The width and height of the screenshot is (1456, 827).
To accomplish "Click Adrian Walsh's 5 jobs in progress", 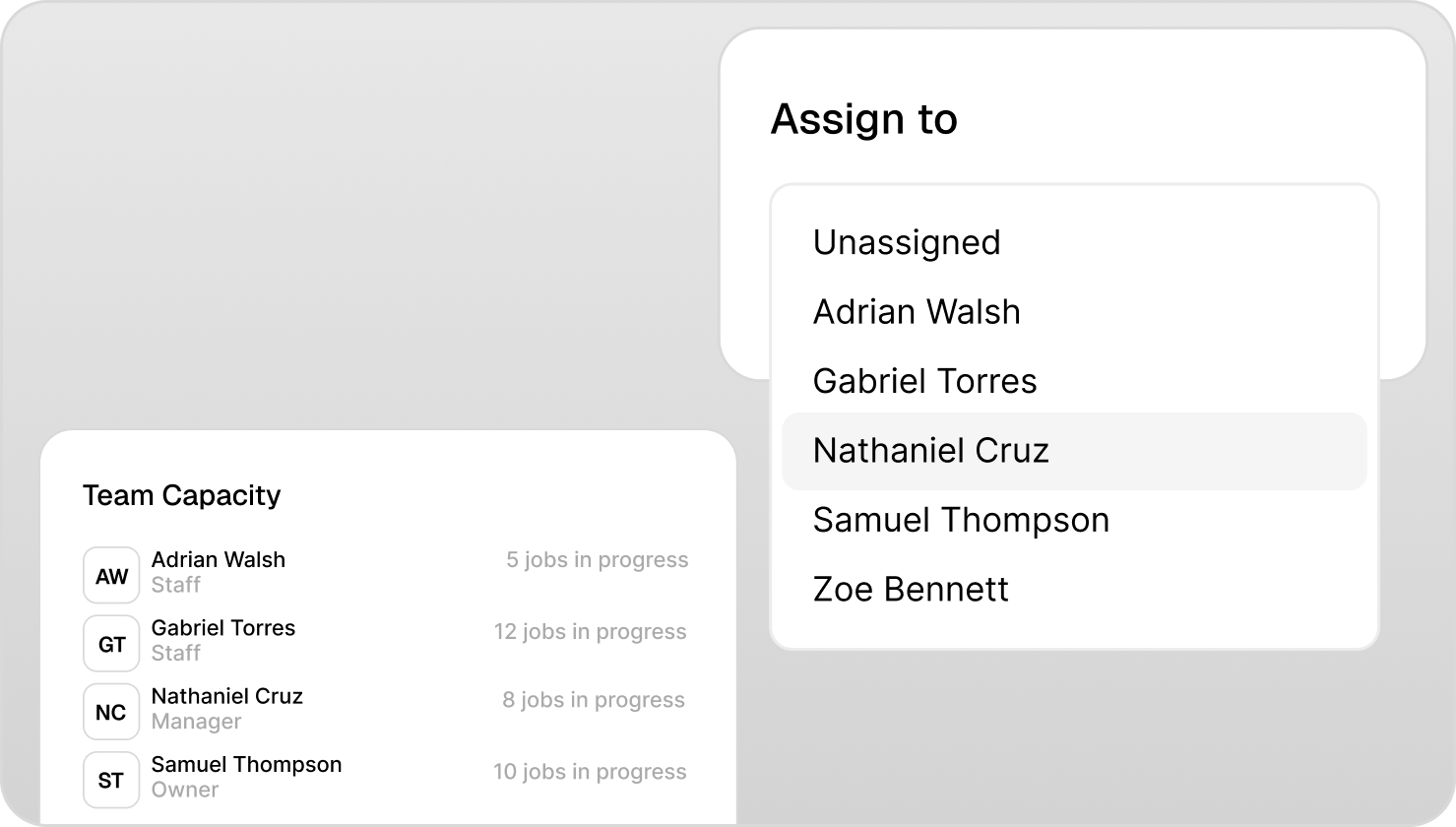I will point(597,559).
